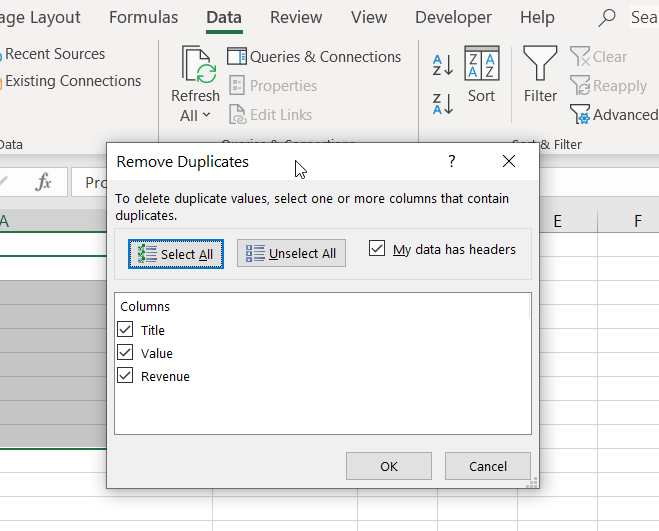Uncheck the Value column checkbox
Screen dimensions: 659x531
pos(125,352)
